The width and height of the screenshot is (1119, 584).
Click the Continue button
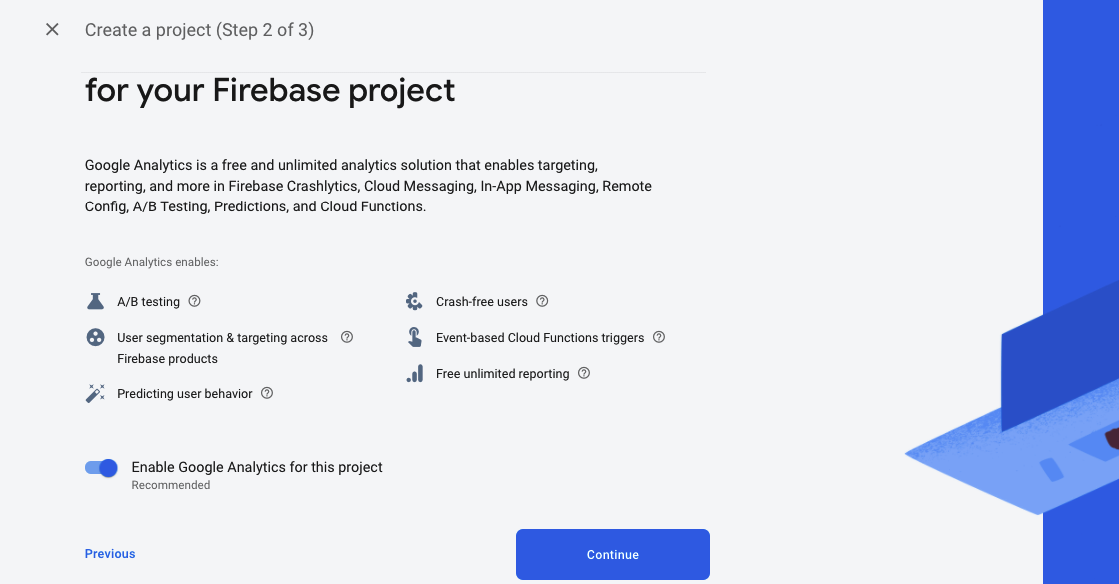tap(612, 555)
